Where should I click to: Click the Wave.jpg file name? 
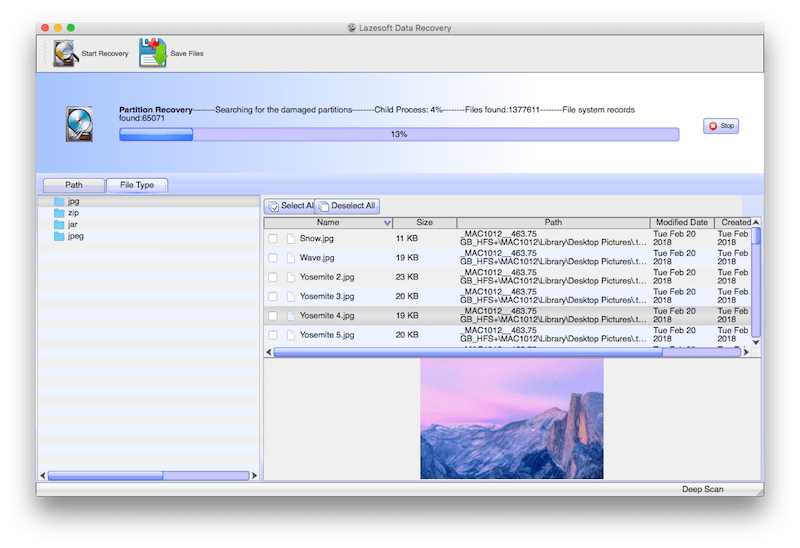[317, 258]
